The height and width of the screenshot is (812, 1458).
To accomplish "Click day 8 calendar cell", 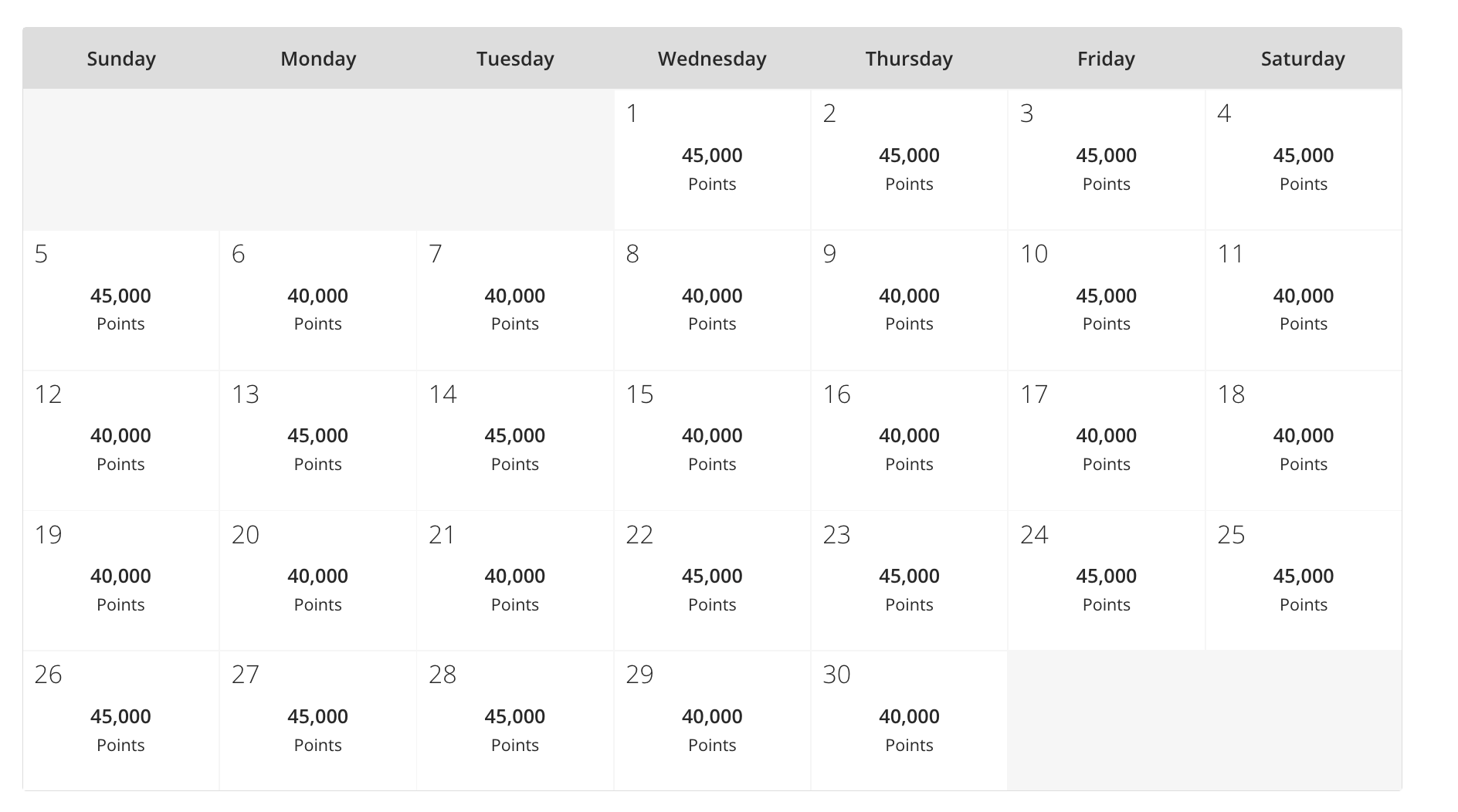I will [x=711, y=301].
